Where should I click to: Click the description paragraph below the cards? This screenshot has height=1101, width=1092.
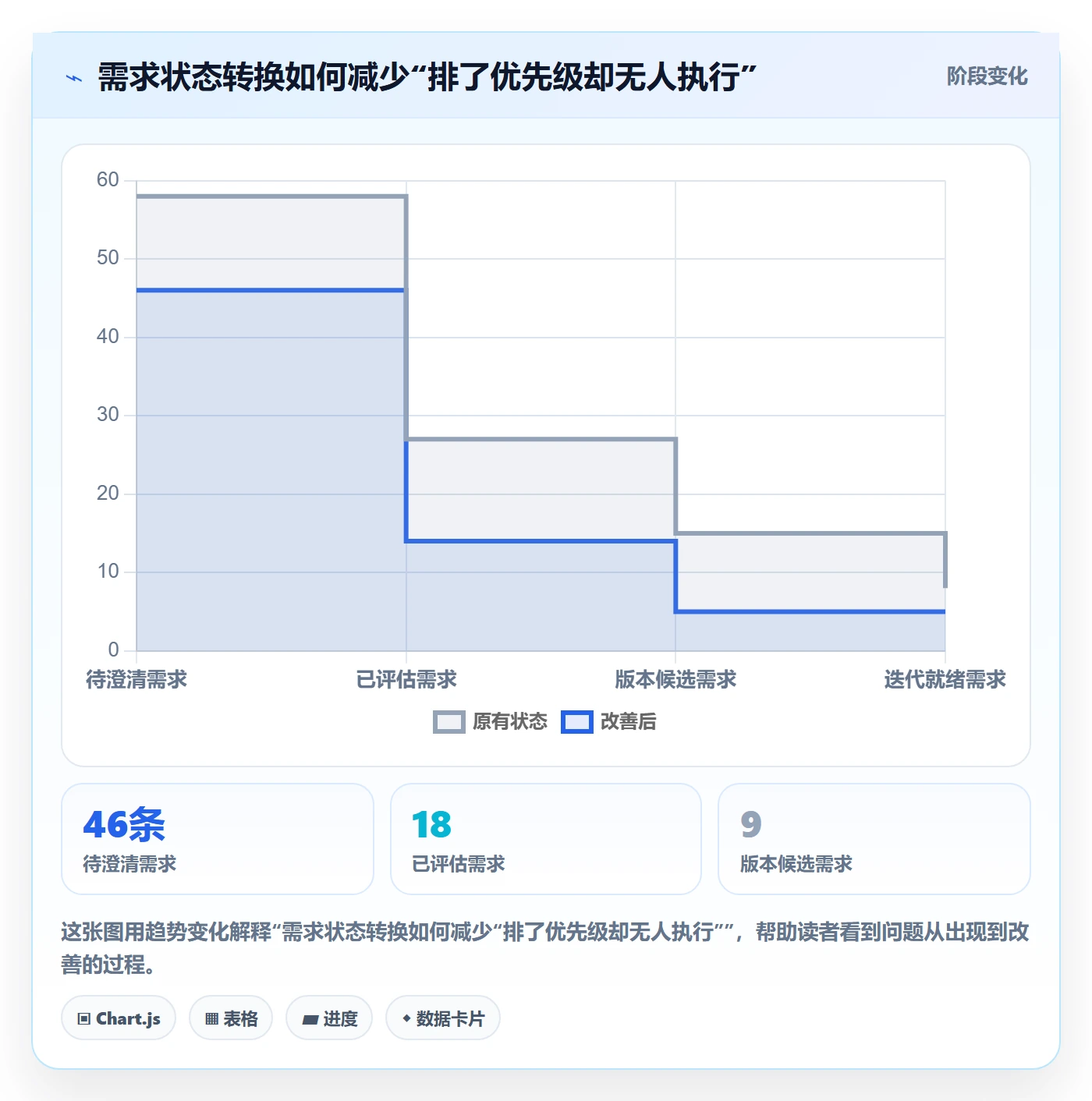pyautogui.click(x=545, y=948)
